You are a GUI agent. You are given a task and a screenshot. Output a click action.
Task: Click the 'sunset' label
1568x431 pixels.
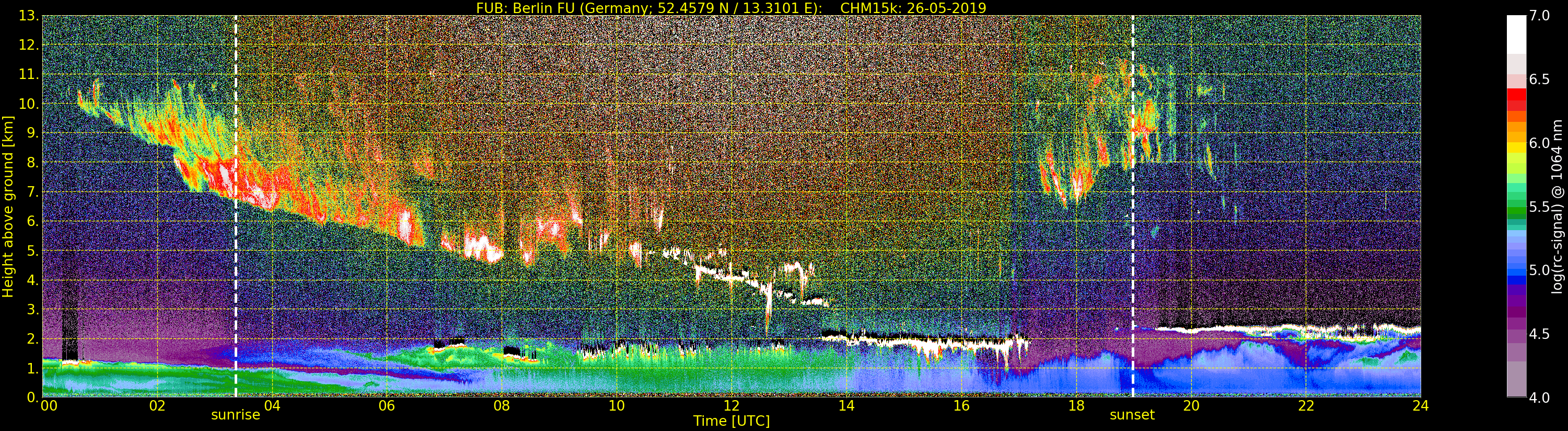coord(1132,415)
